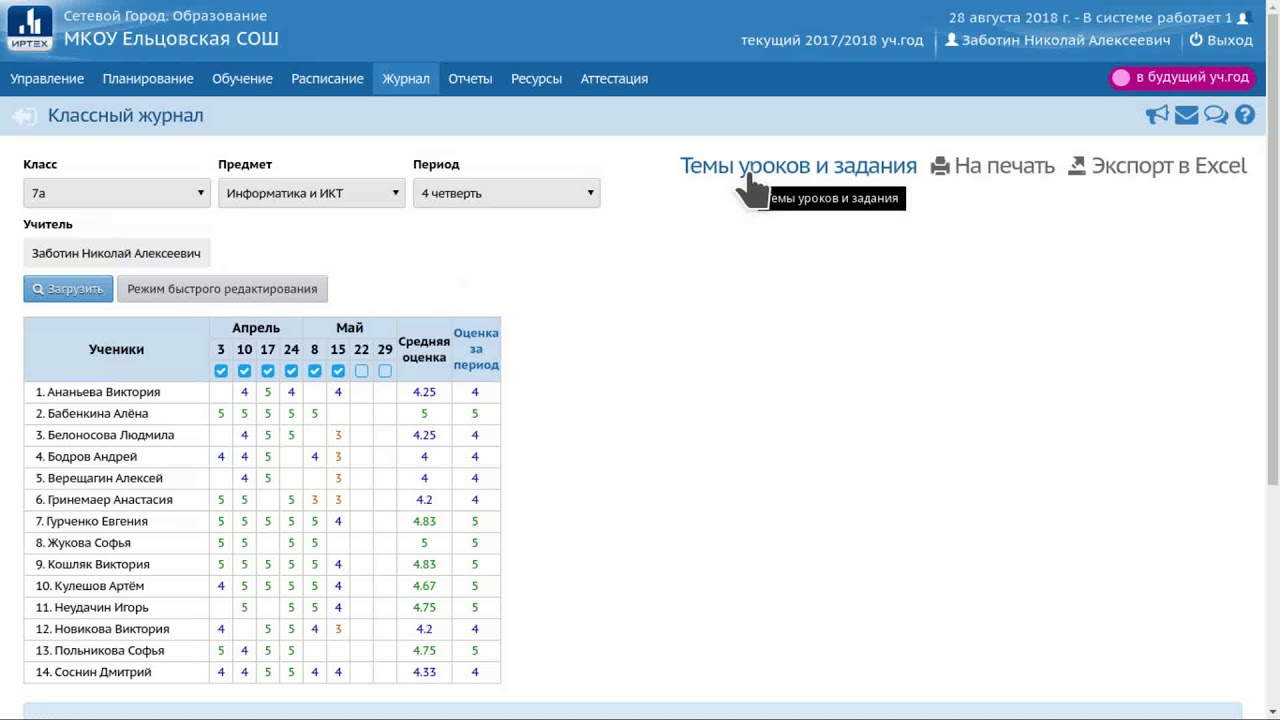This screenshot has height=720, width=1280.
Task: Click the current year text 2017/2018 уч.год
Action: click(x=832, y=40)
